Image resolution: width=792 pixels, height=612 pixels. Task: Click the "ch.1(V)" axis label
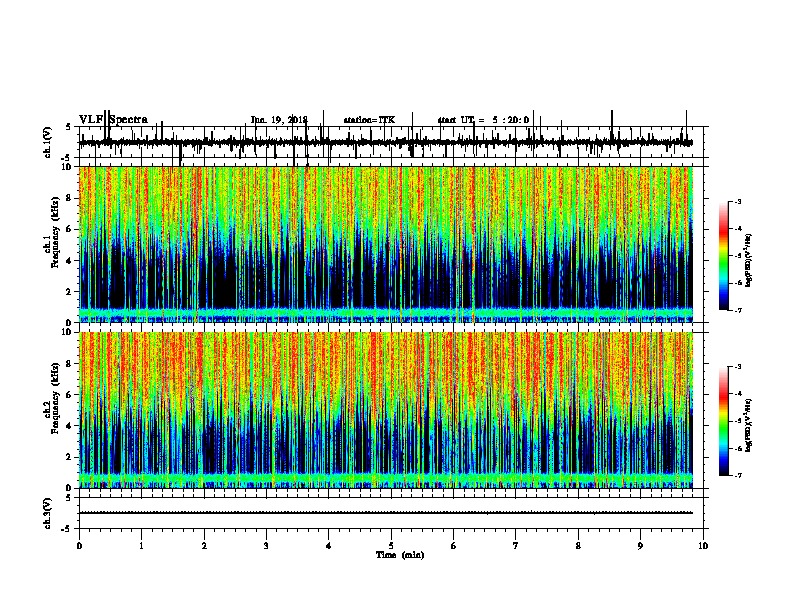click(48, 142)
